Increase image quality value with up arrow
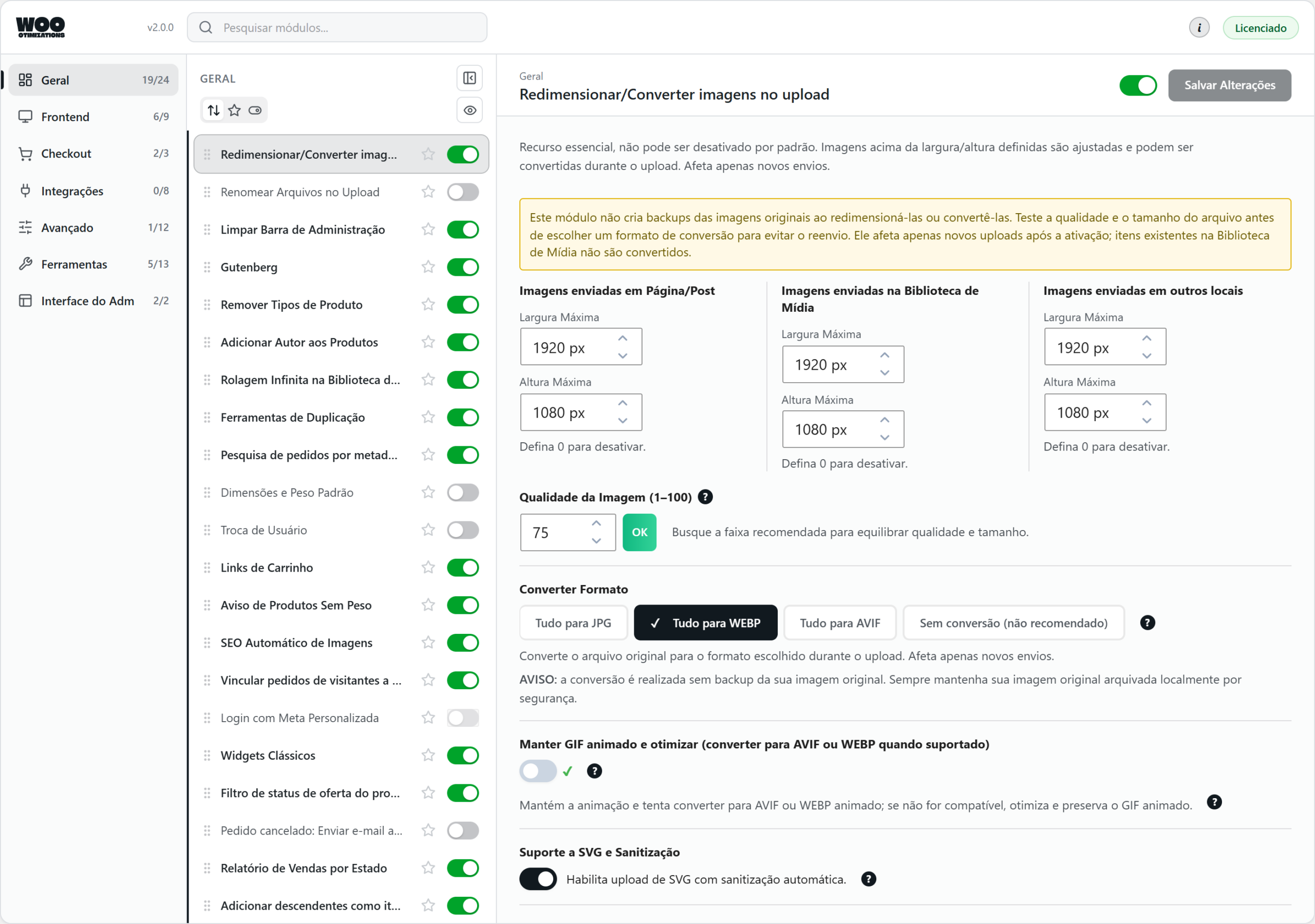The height and width of the screenshot is (924, 1315). (x=596, y=523)
